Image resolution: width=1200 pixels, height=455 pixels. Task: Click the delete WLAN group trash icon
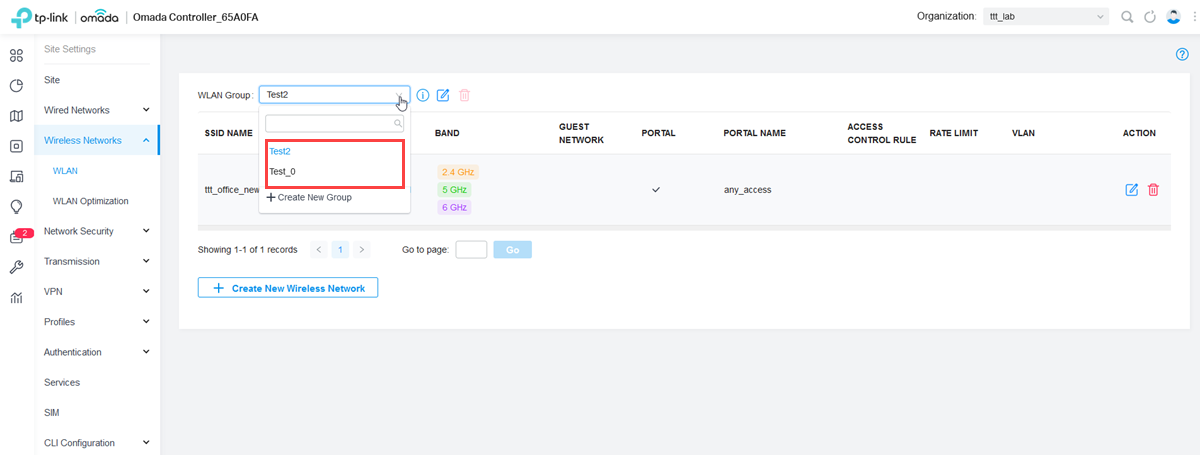tap(464, 95)
